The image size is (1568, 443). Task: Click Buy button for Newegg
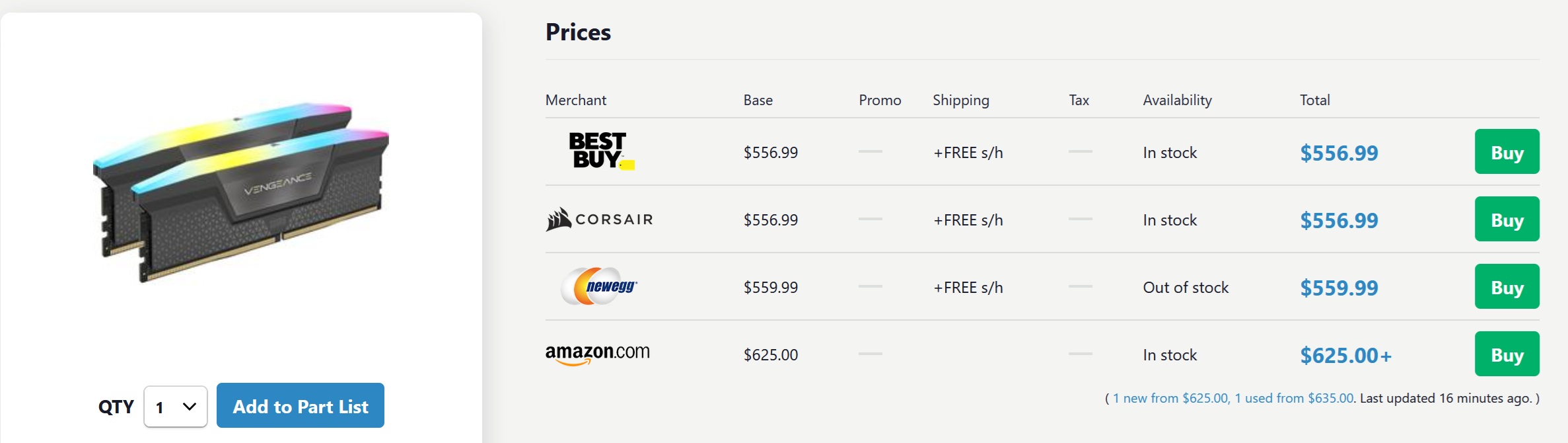1507,287
